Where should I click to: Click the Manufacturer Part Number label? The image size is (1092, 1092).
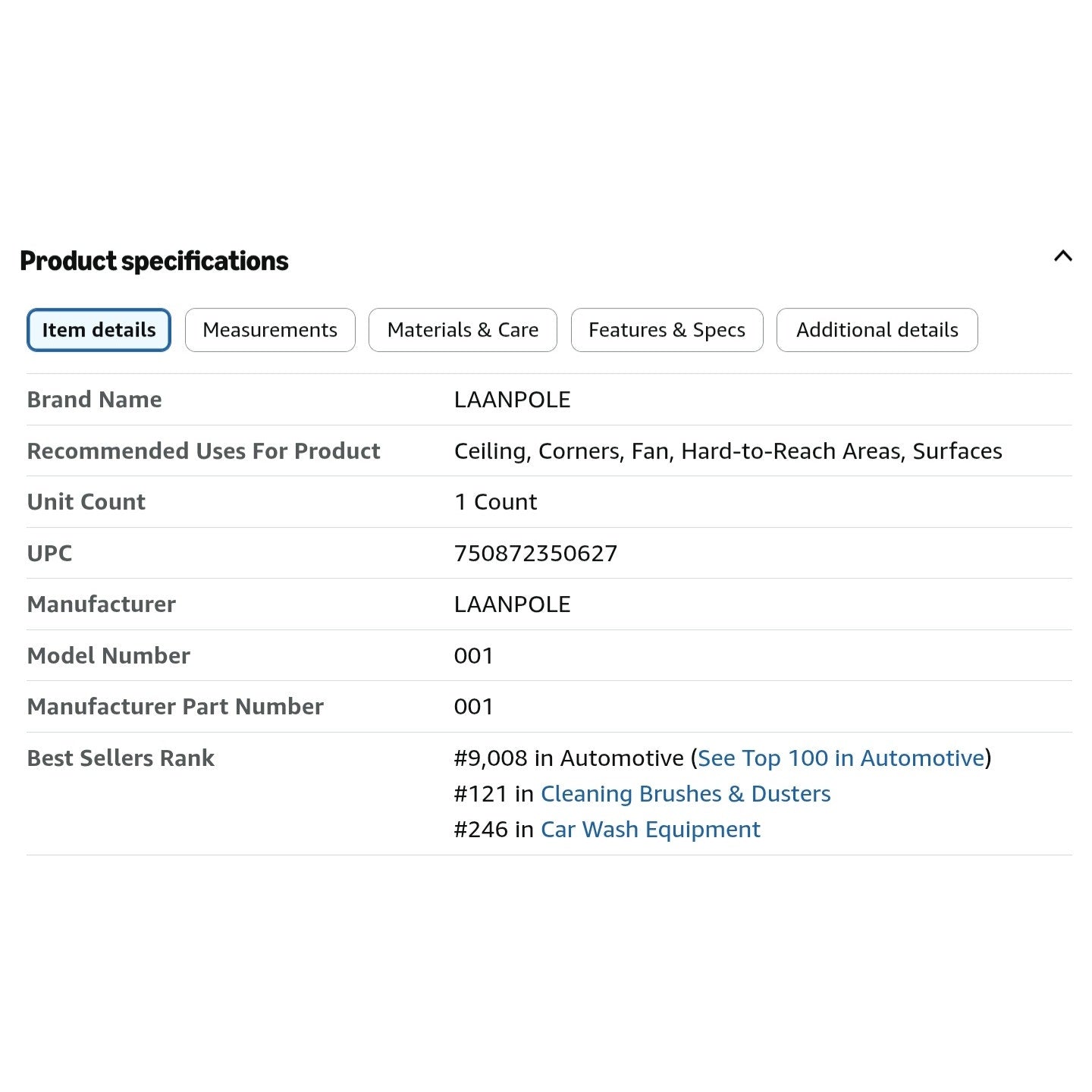point(175,706)
